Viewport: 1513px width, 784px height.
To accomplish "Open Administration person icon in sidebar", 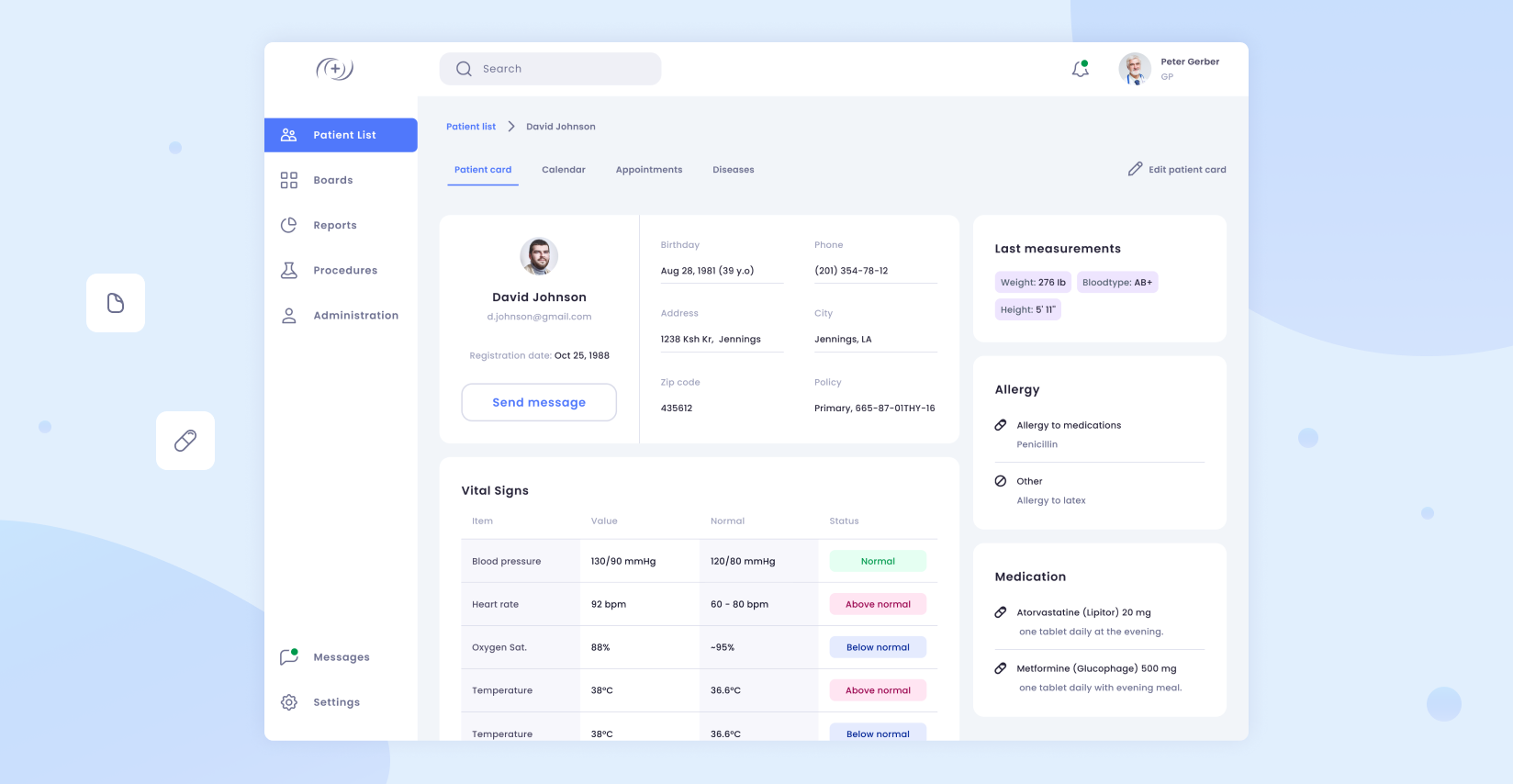I will coord(288,315).
